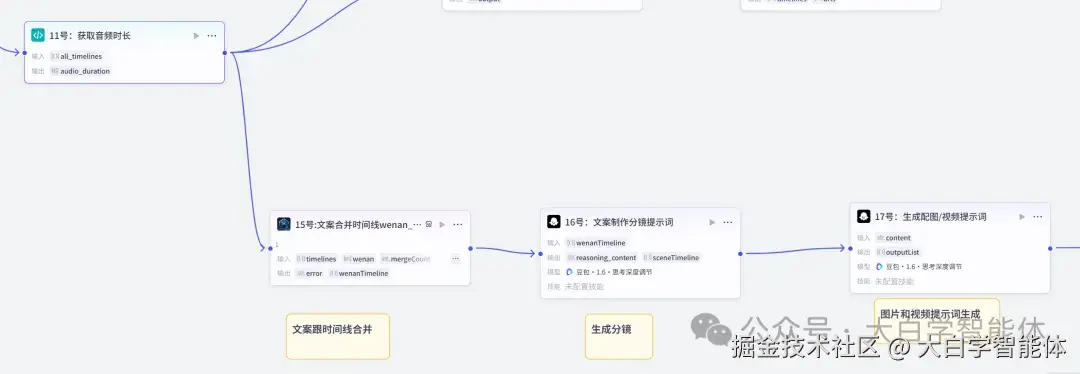Click the LLM icon of node 16号
This screenshot has height=374, width=1080.
(554, 222)
